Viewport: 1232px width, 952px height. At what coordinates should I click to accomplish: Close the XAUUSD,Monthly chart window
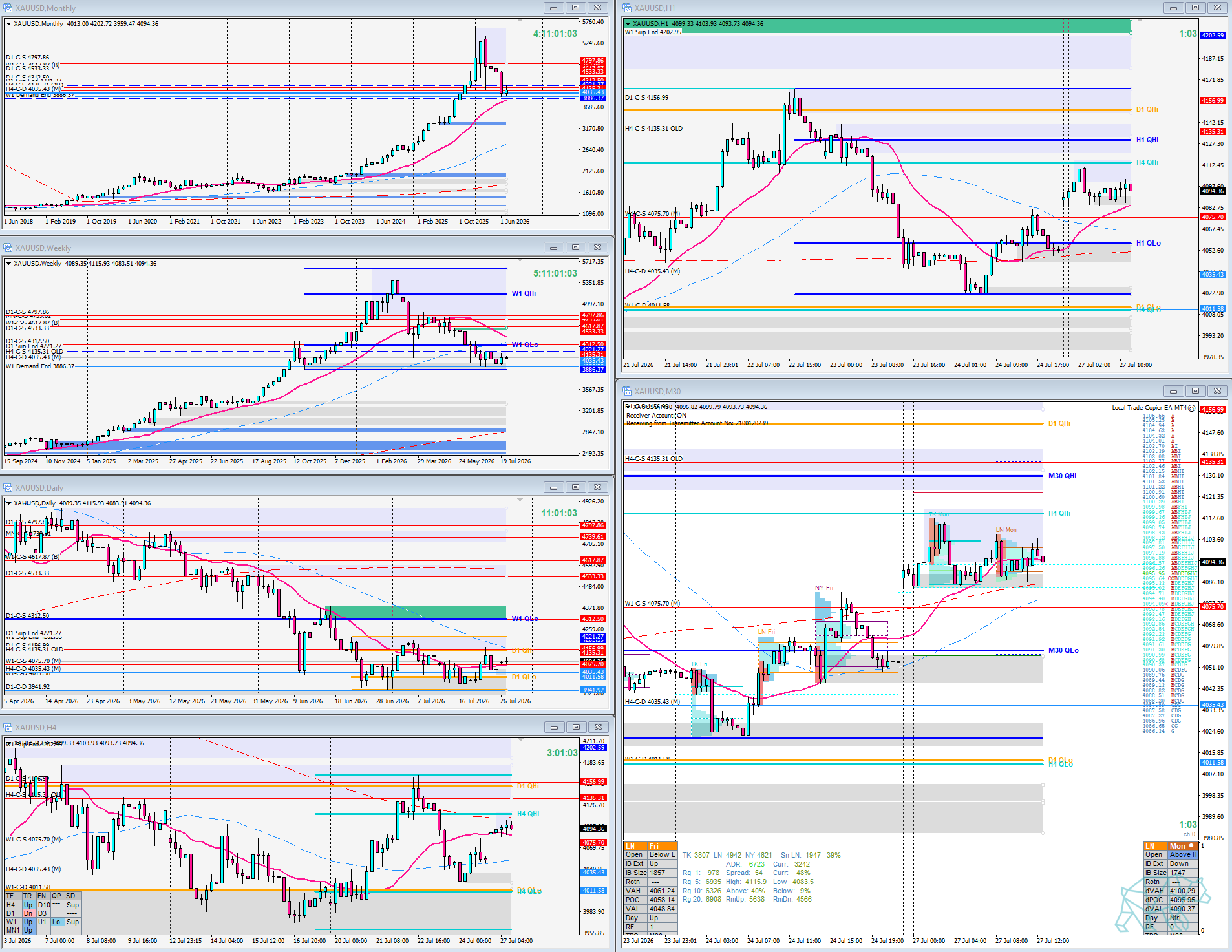coord(598,8)
